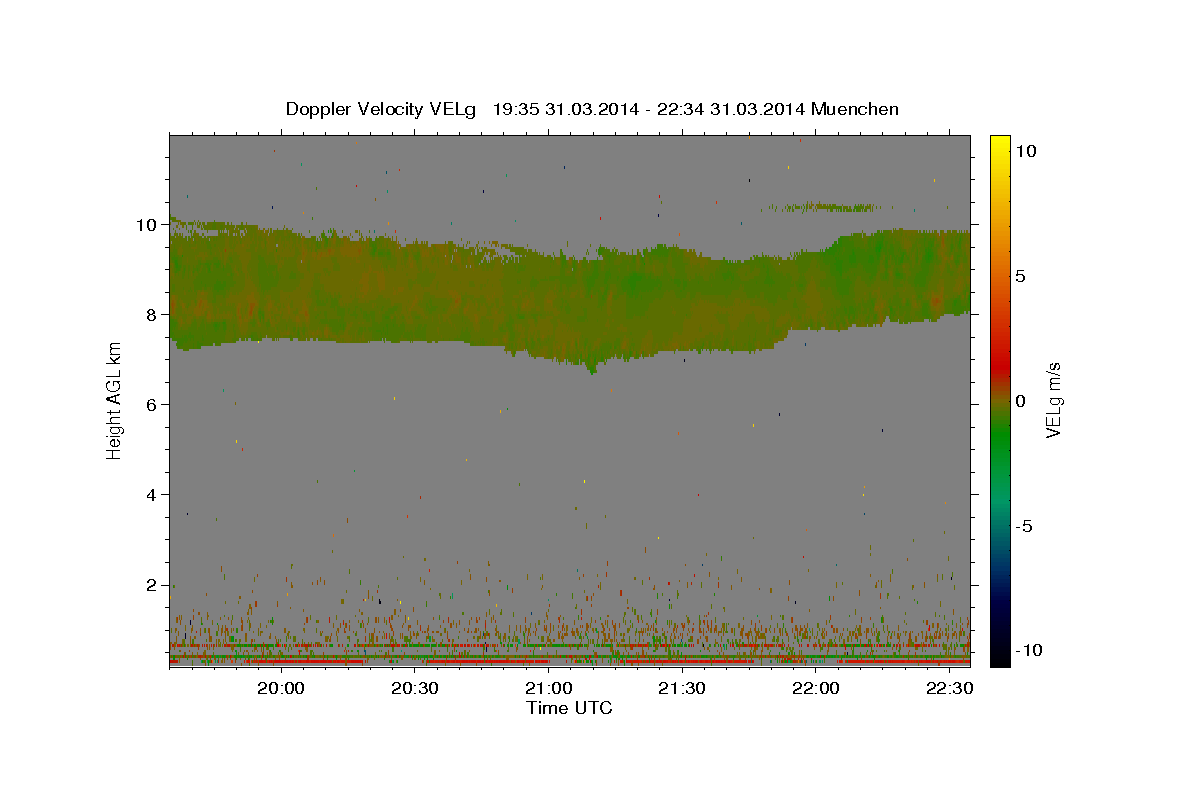Click the height tick label 10
The image size is (1200, 800).
pyautogui.click(x=147, y=225)
